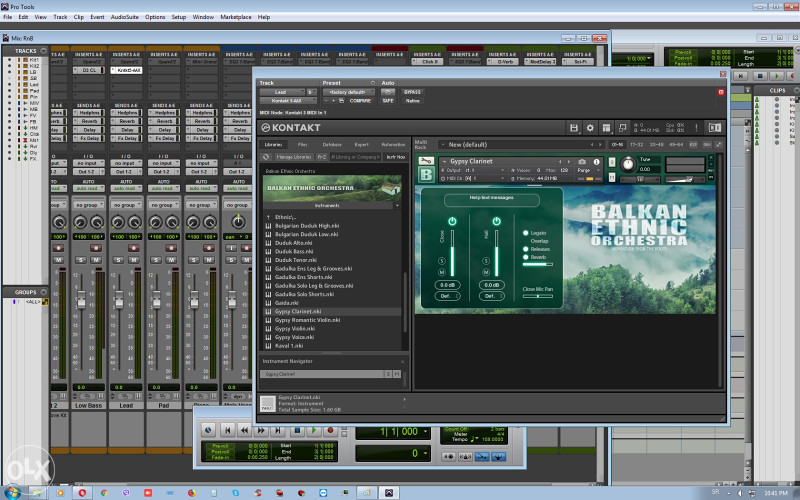Open the factory default preset dropdown
Viewport: 800px width, 500px height.
(349, 92)
